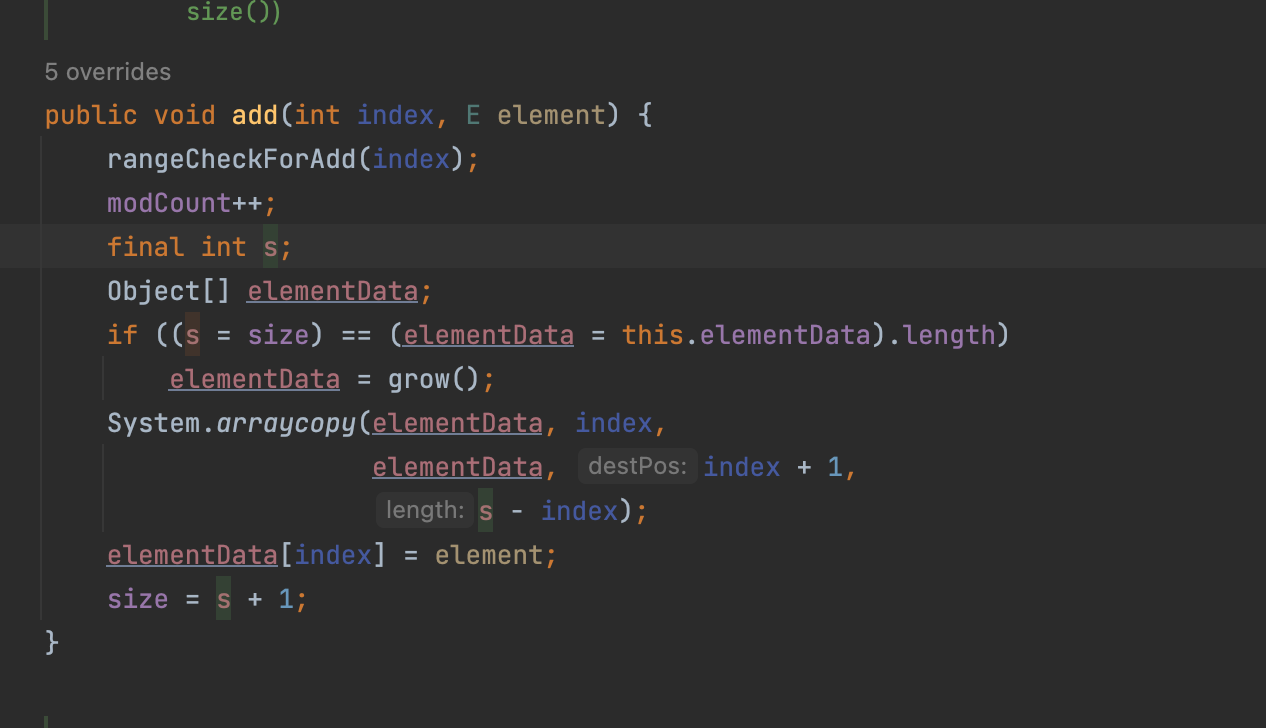This screenshot has width=1266, height=728.
Task: Open the "5 overrides" inlay hint
Action: 107,72
